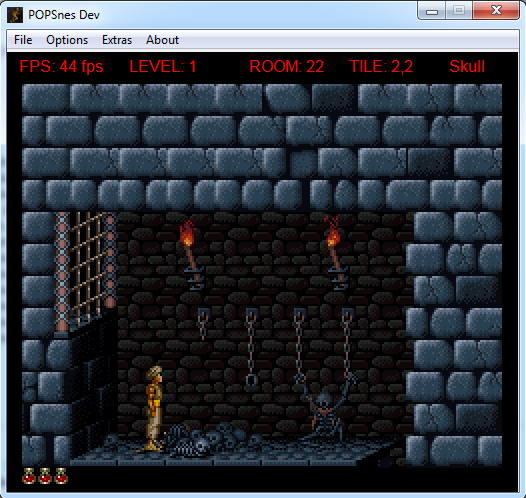The image size is (526, 498).
Task: Minimize the POPSnes Dev window
Action: (432, 11)
